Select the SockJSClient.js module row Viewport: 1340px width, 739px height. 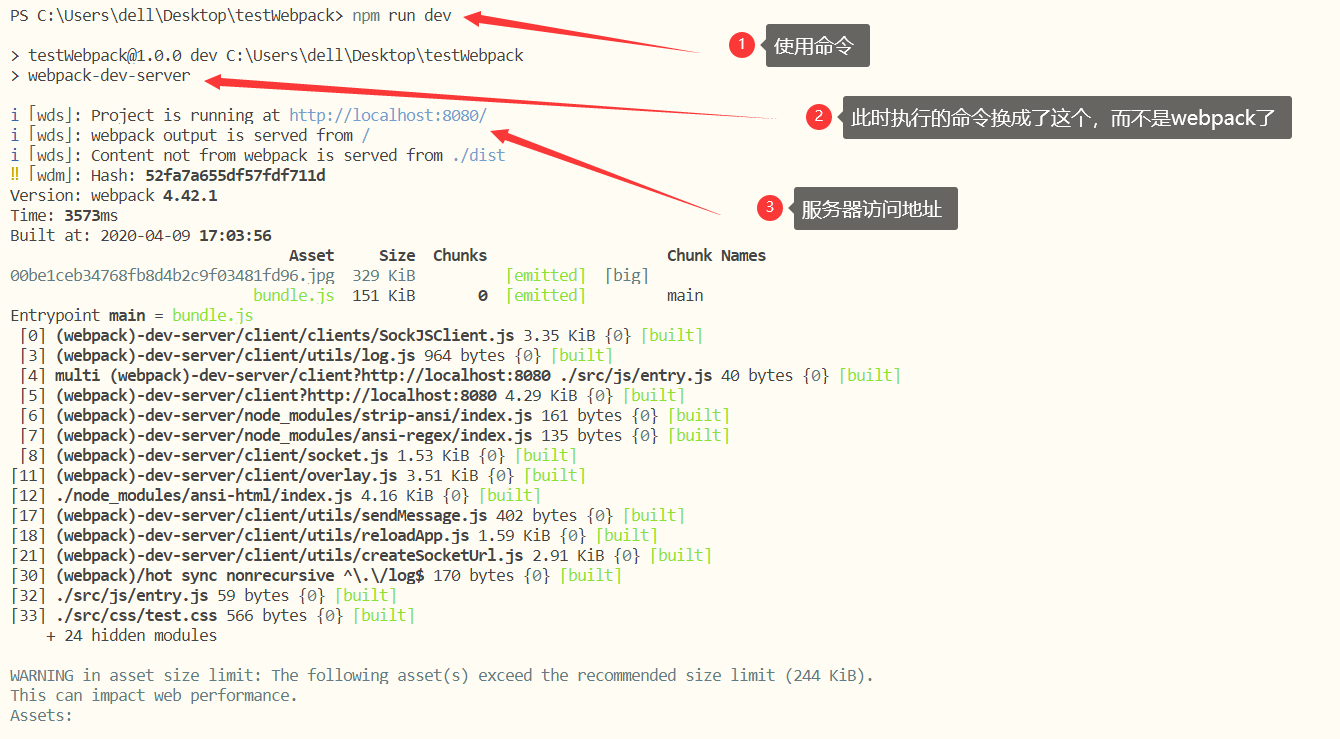click(x=361, y=335)
